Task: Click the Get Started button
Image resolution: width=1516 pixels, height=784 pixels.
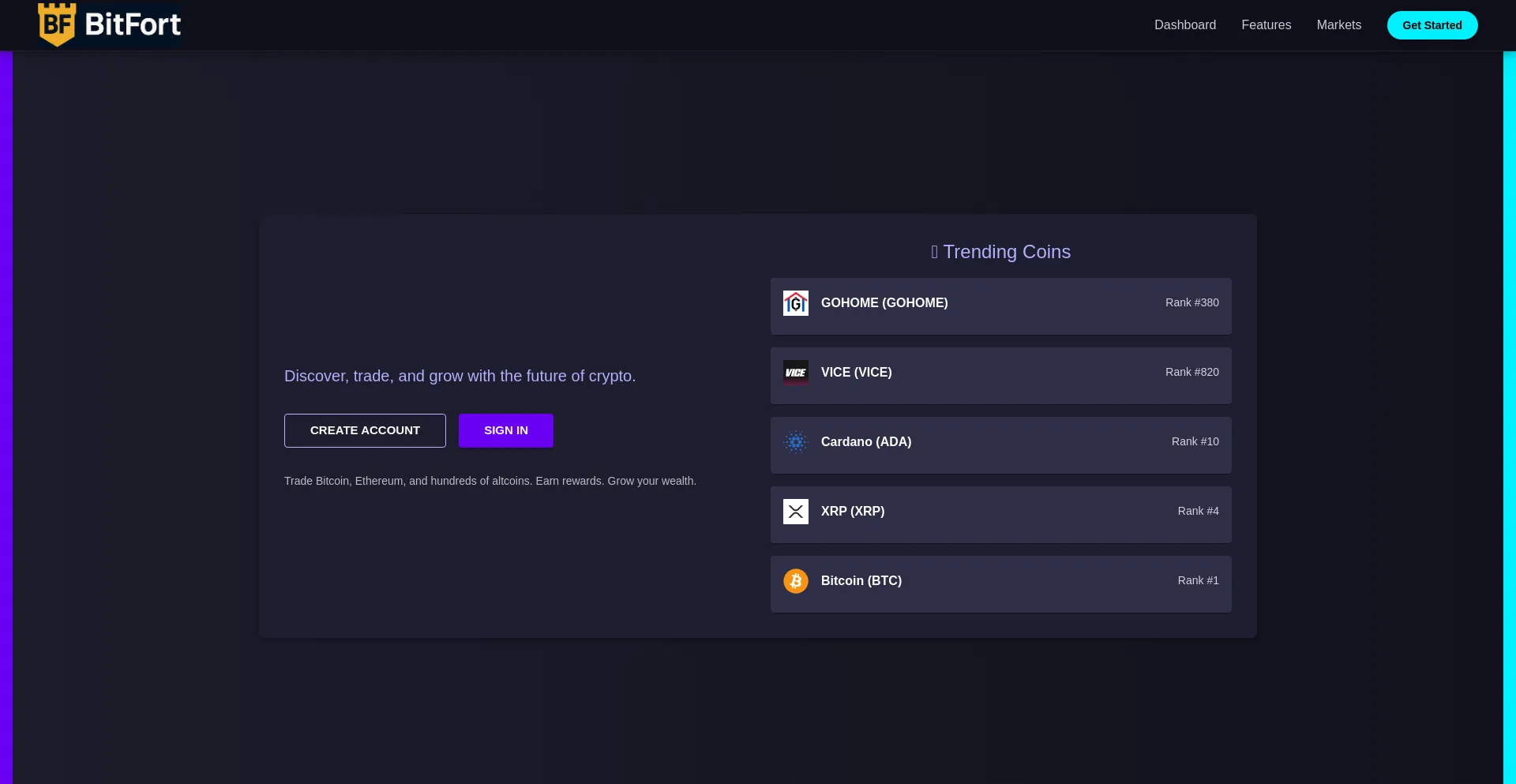Action: click(x=1432, y=25)
